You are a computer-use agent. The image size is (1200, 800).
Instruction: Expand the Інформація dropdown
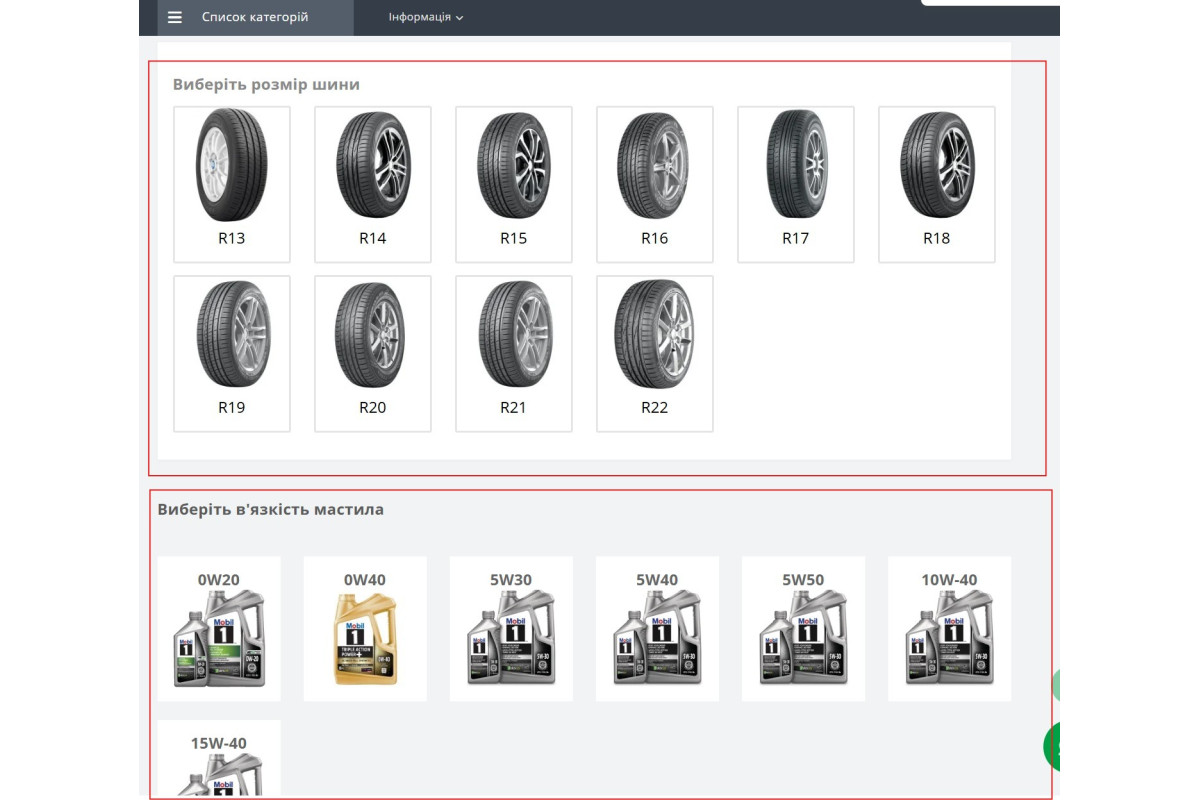[426, 17]
